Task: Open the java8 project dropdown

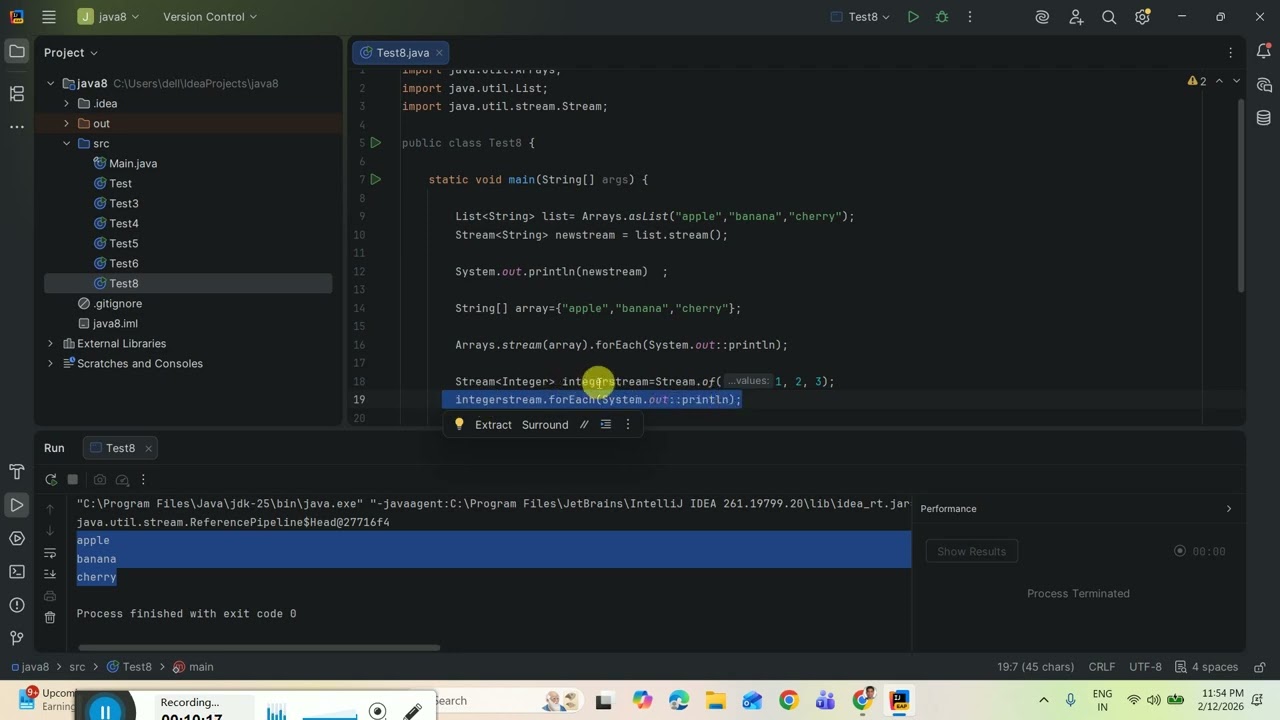Action: pos(109,17)
